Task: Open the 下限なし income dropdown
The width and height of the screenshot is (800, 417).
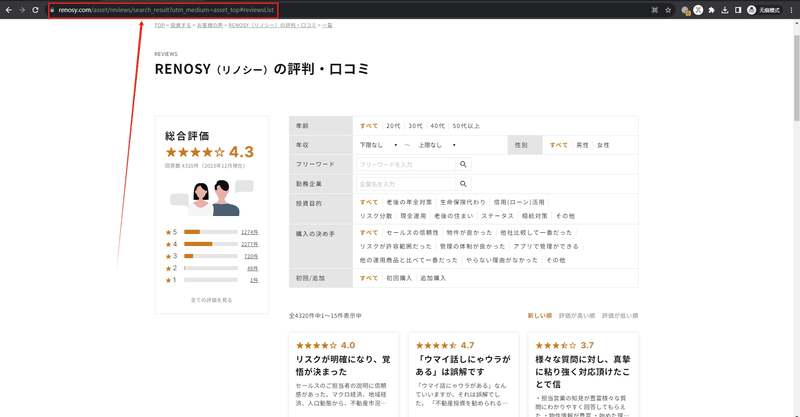Action: (x=378, y=145)
